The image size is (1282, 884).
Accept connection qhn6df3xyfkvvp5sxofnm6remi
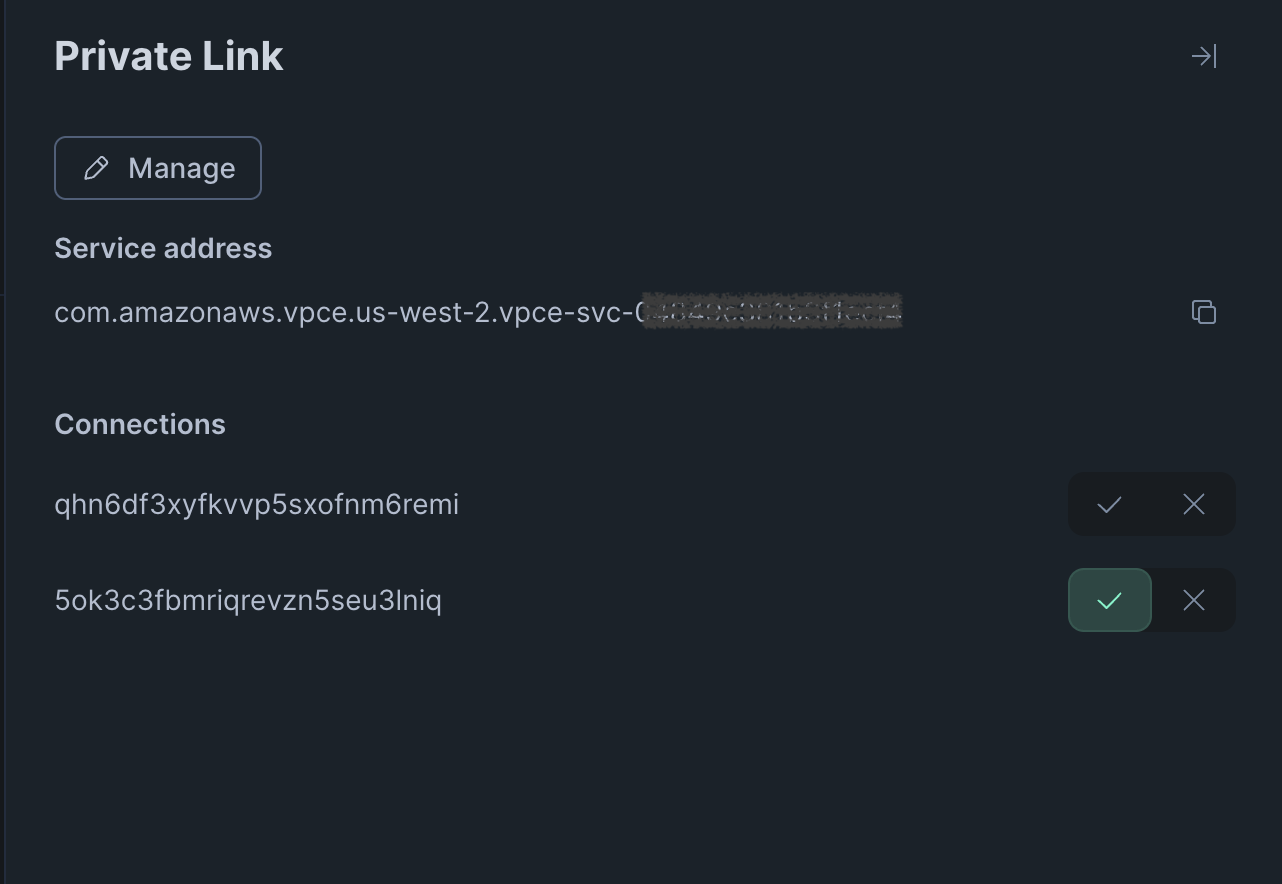pos(1109,505)
